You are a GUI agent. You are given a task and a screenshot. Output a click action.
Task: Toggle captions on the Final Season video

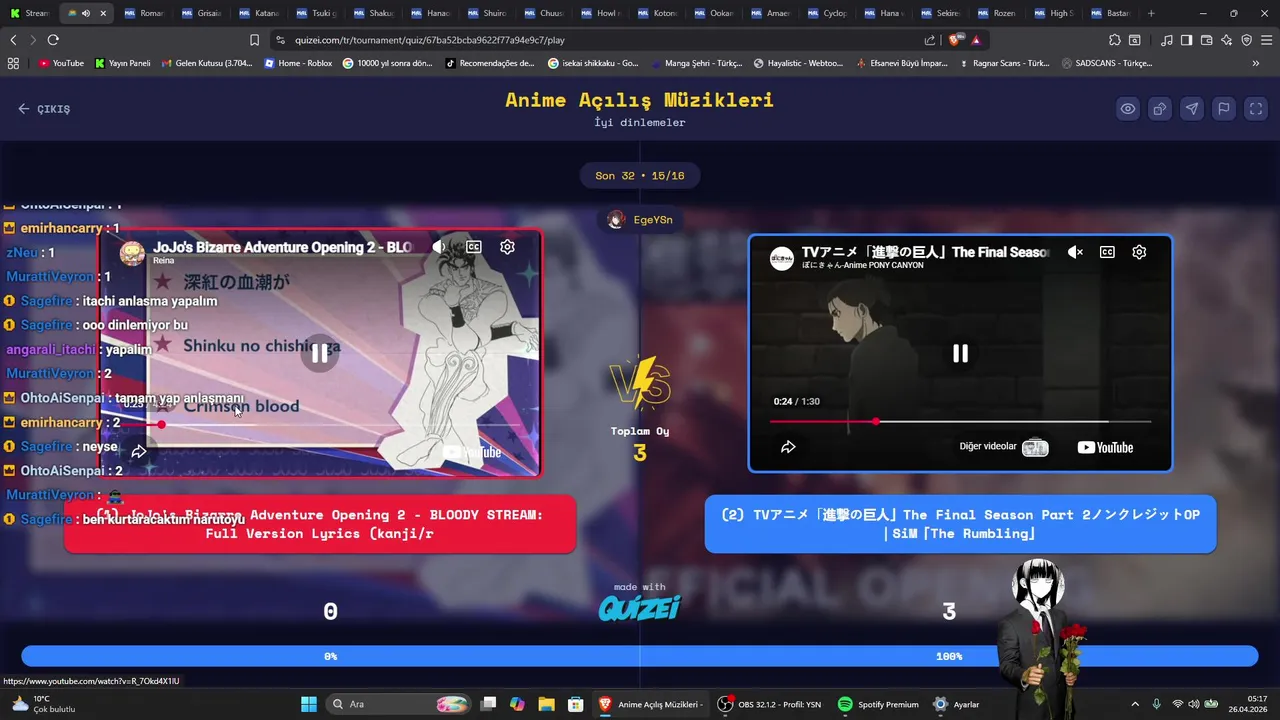[x=1107, y=252]
